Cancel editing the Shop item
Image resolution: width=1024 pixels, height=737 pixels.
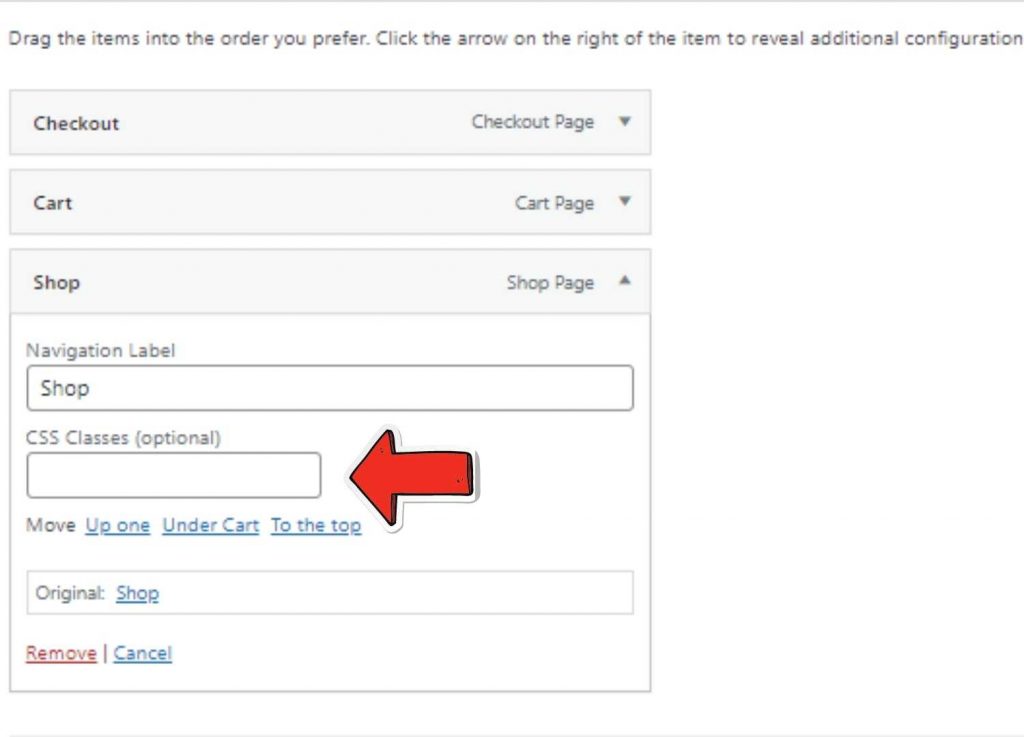point(143,653)
